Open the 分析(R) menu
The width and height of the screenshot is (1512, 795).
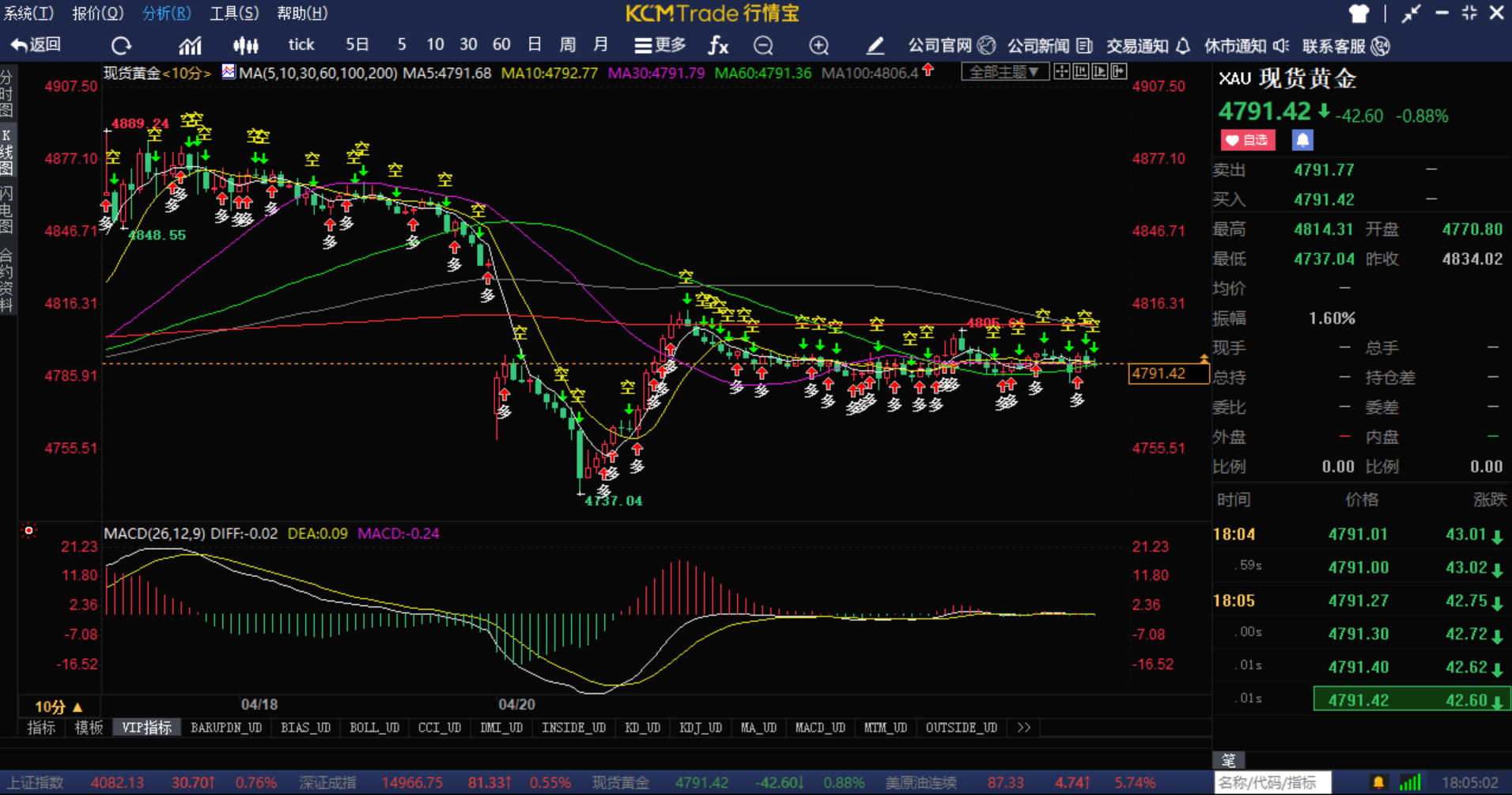point(167,13)
